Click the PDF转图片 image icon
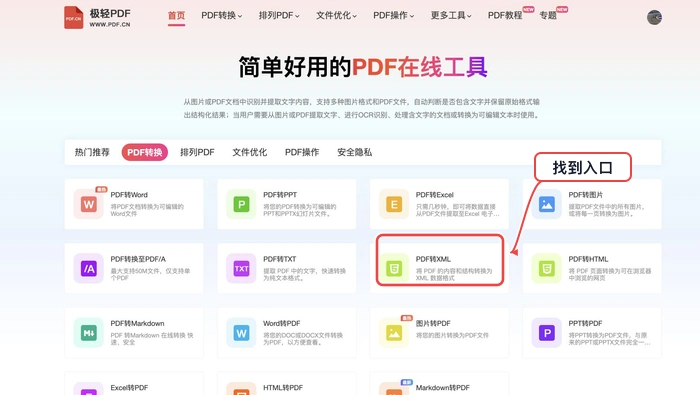 tap(546, 204)
